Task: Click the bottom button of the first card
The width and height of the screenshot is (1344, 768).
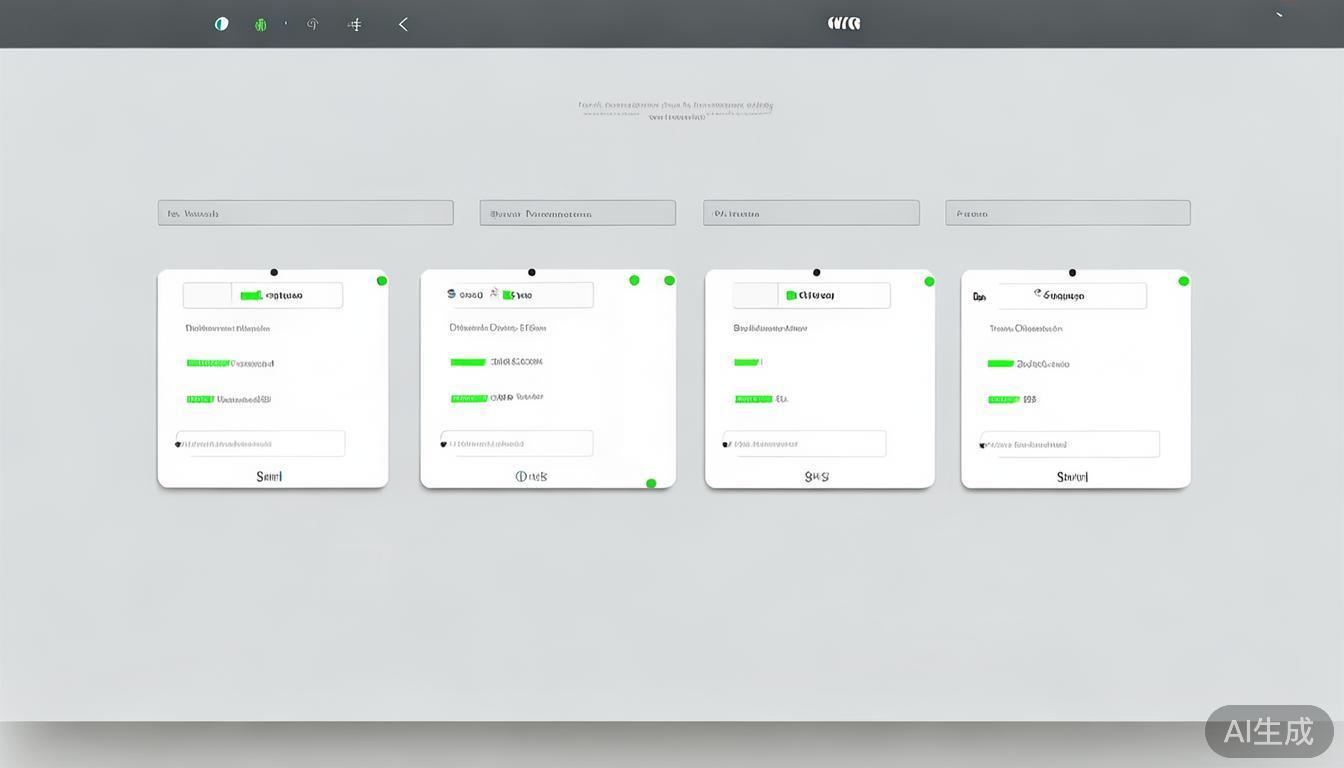Action: pos(269,476)
